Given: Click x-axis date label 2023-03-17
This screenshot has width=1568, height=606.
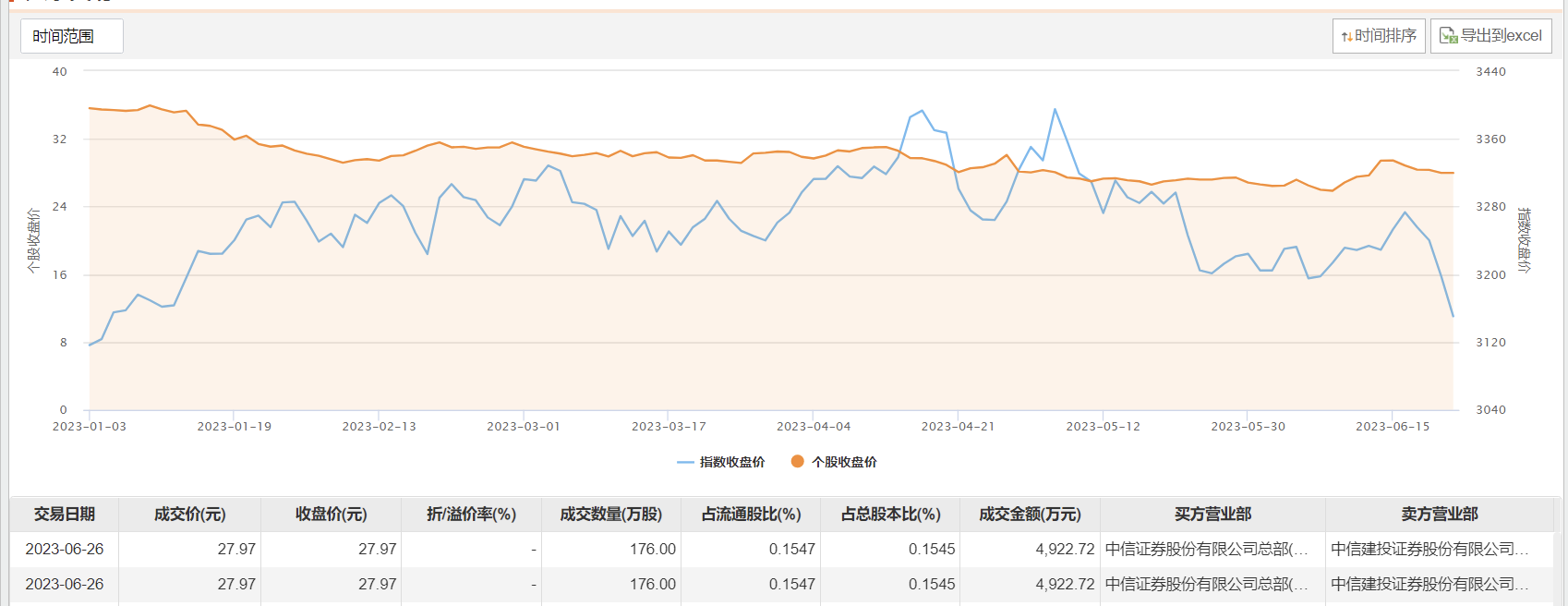Looking at the screenshot, I should point(669,427).
